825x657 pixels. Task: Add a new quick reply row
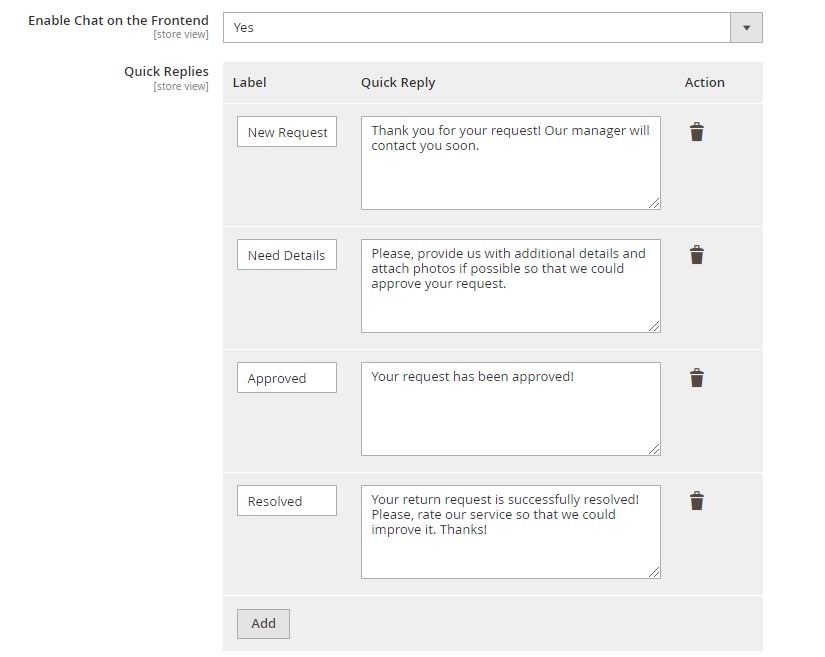pos(263,624)
